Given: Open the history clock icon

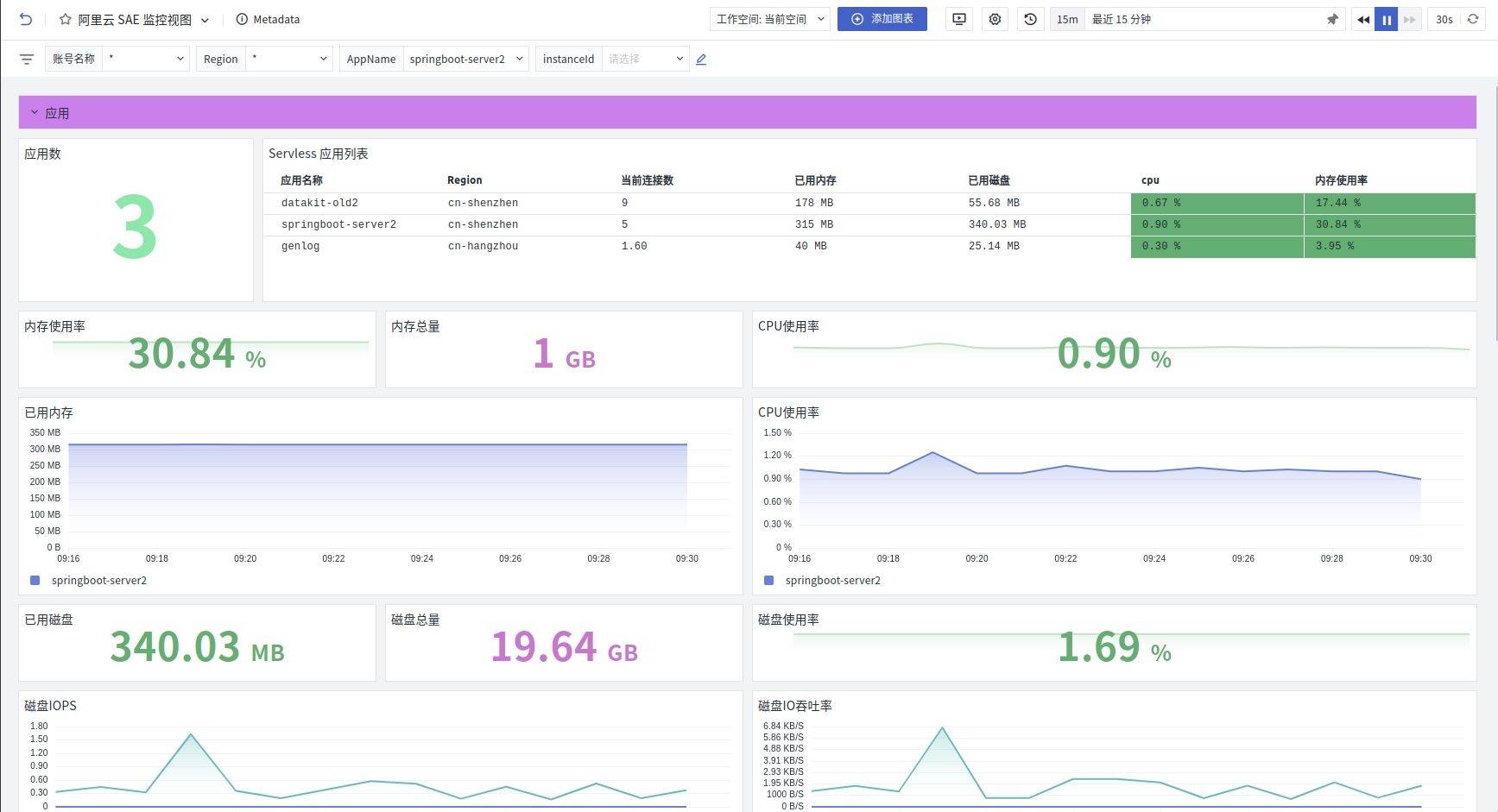Looking at the screenshot, I should (x=1030, y=19).
